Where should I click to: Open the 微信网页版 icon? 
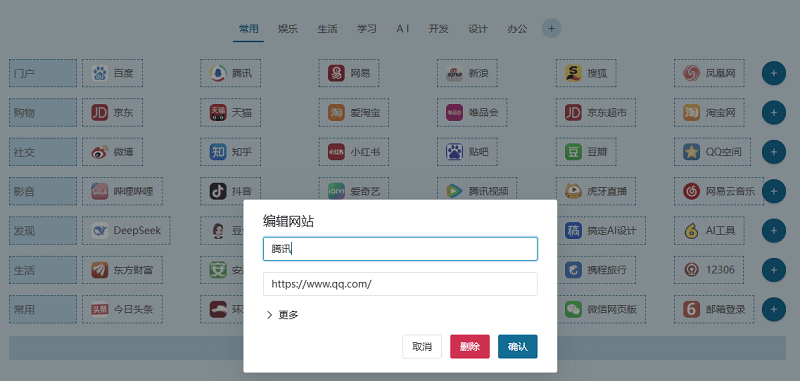[573, 309]
